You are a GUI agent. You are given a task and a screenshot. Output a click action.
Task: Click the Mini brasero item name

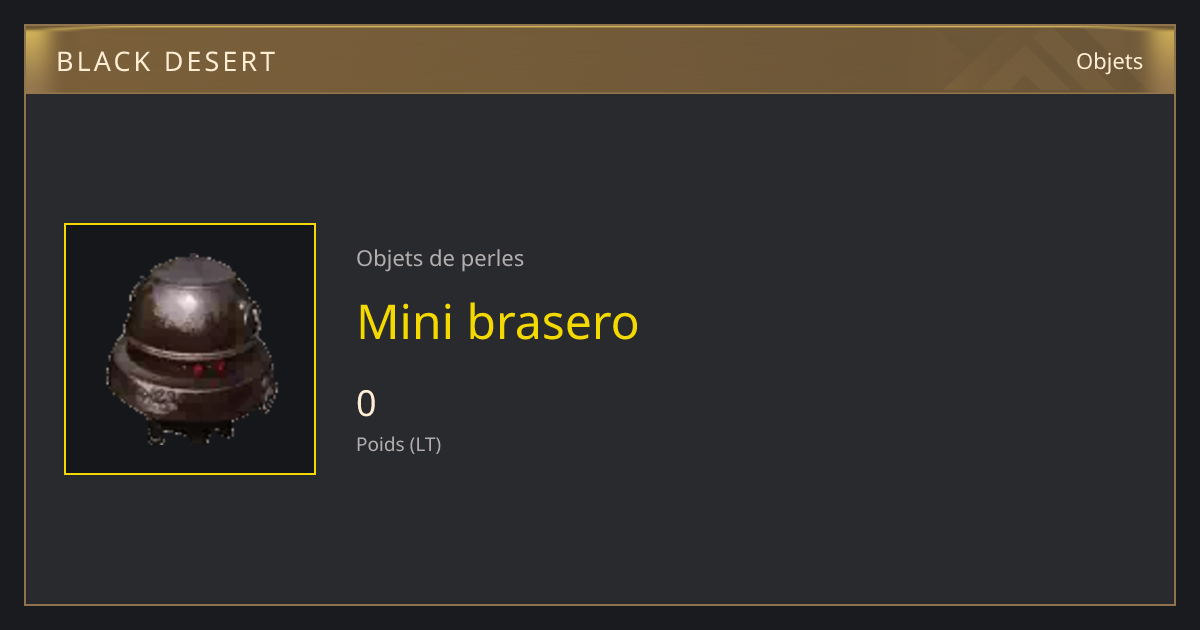click(497, 322)
